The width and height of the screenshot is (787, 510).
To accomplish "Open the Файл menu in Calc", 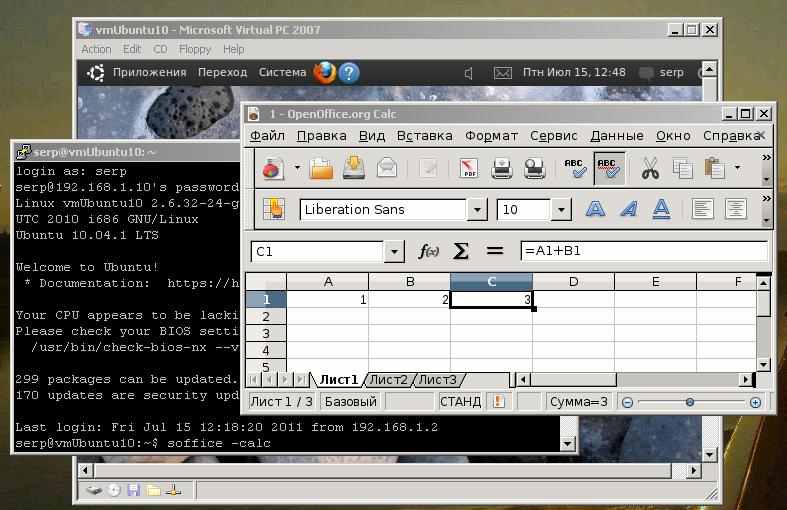I will coord(267,136).
